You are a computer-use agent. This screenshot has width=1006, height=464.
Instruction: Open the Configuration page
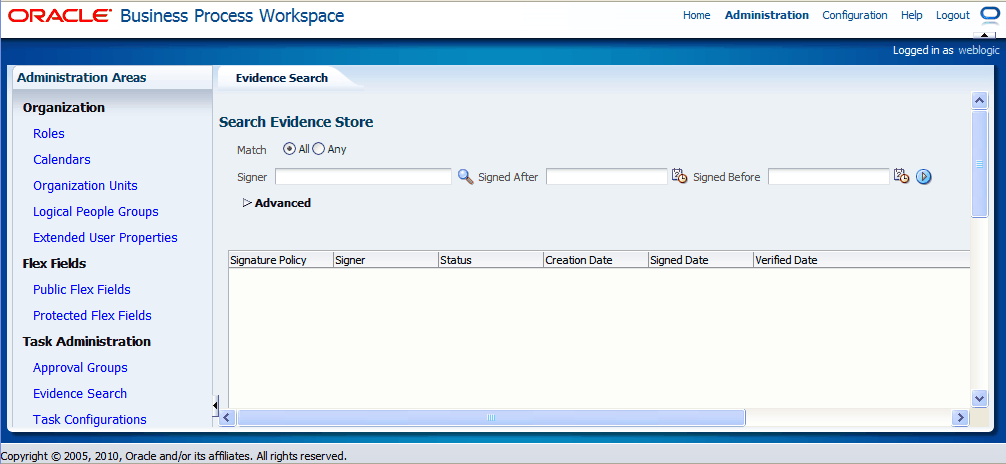(x=855, y=15)
